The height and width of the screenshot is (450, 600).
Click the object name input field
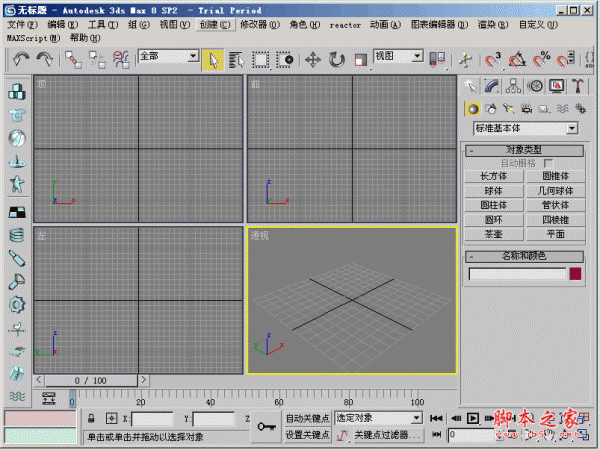(517, 274)
